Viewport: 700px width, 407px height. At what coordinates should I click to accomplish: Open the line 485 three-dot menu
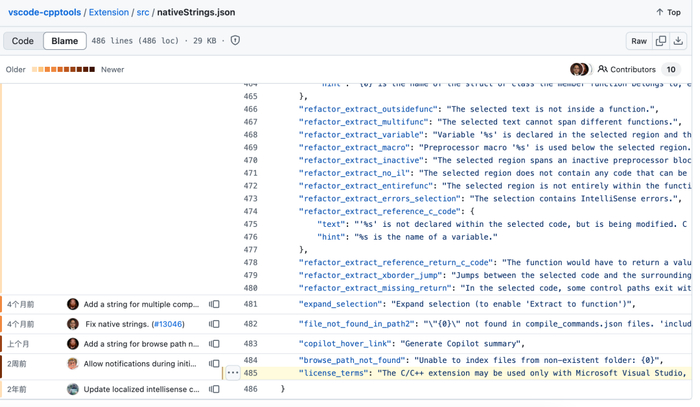tap(233, 373)
